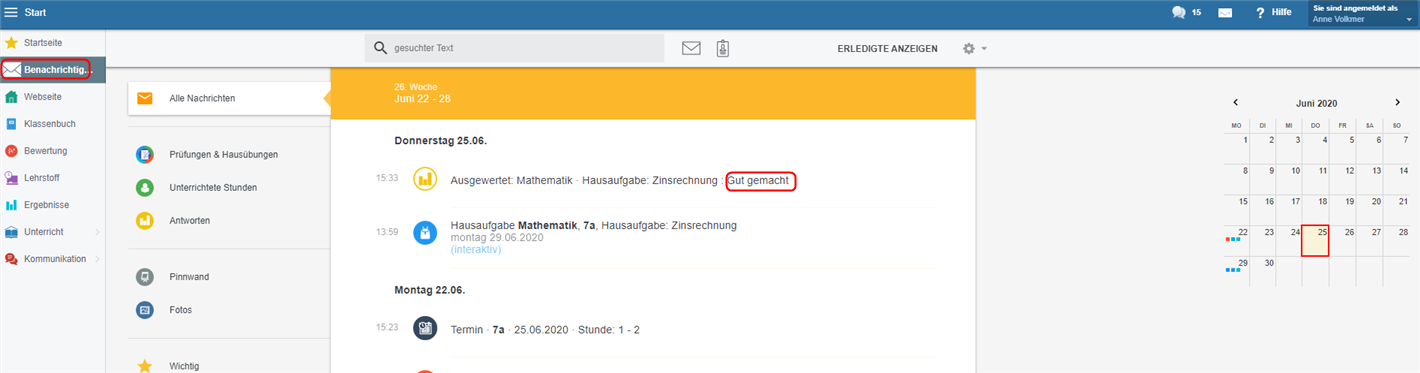The width and height of the screenshot is (1420, 373).
Task: Select June 1 in the calendar
Action: [1237, 147]
